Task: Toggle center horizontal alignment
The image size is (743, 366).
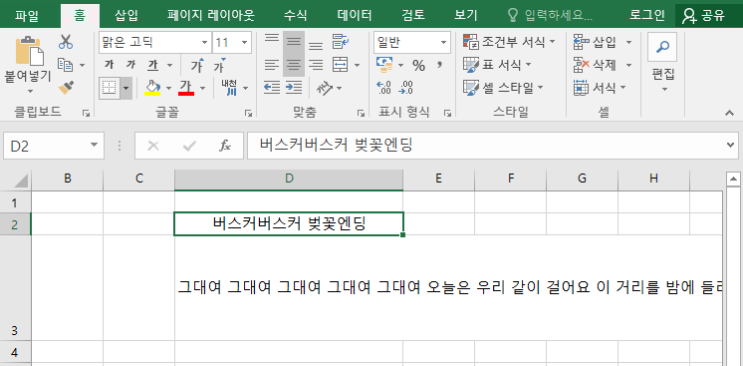Action: tap(294, 65)
